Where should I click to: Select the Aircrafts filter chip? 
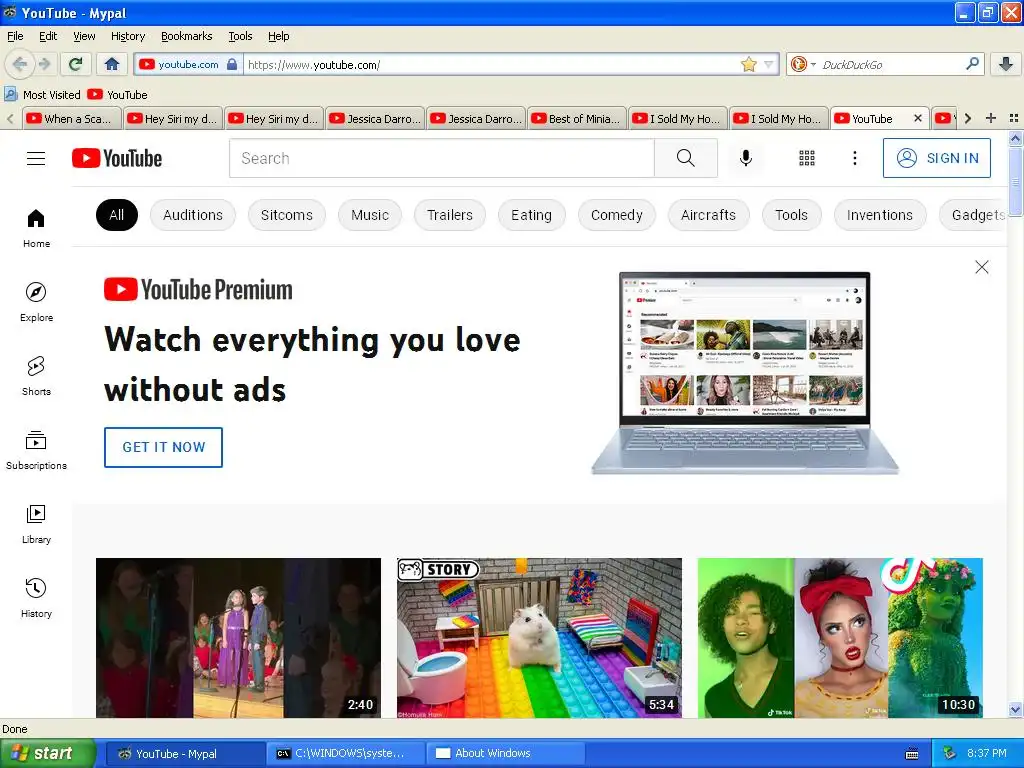pyautogui.click(x=709, y=215)
